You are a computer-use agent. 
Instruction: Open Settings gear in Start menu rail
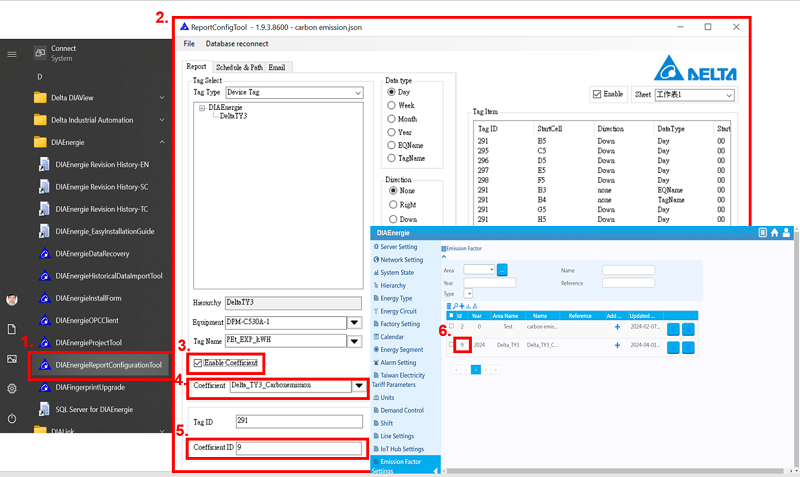(x=12, y=389)
